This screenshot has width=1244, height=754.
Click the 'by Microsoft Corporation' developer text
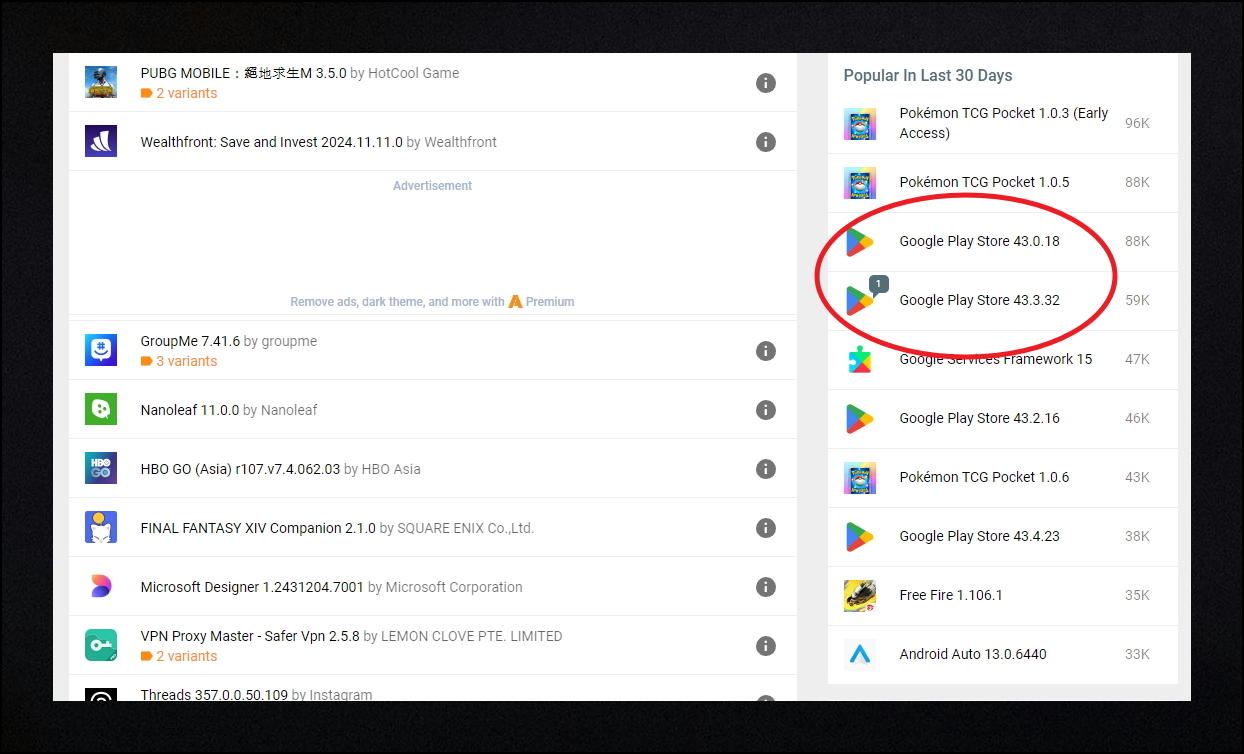[x=445, y=587]
